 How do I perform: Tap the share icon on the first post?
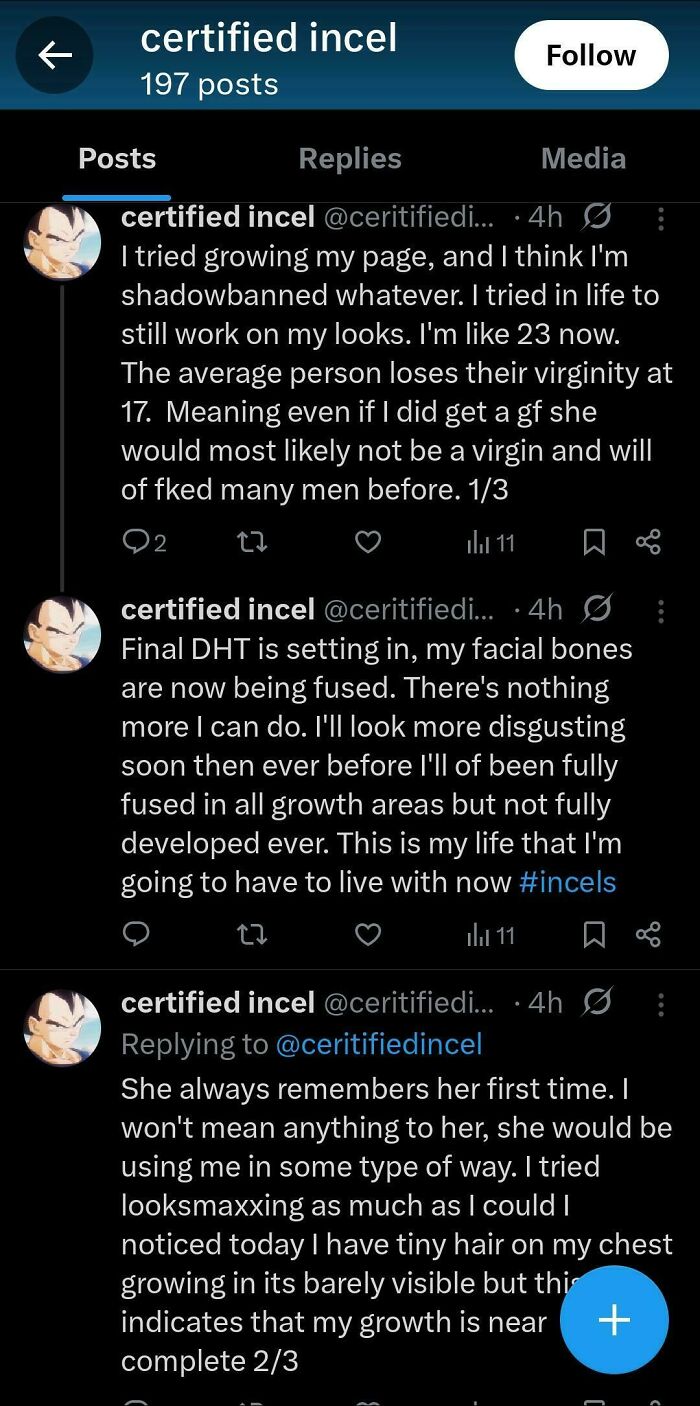click(x=648, y=541)
